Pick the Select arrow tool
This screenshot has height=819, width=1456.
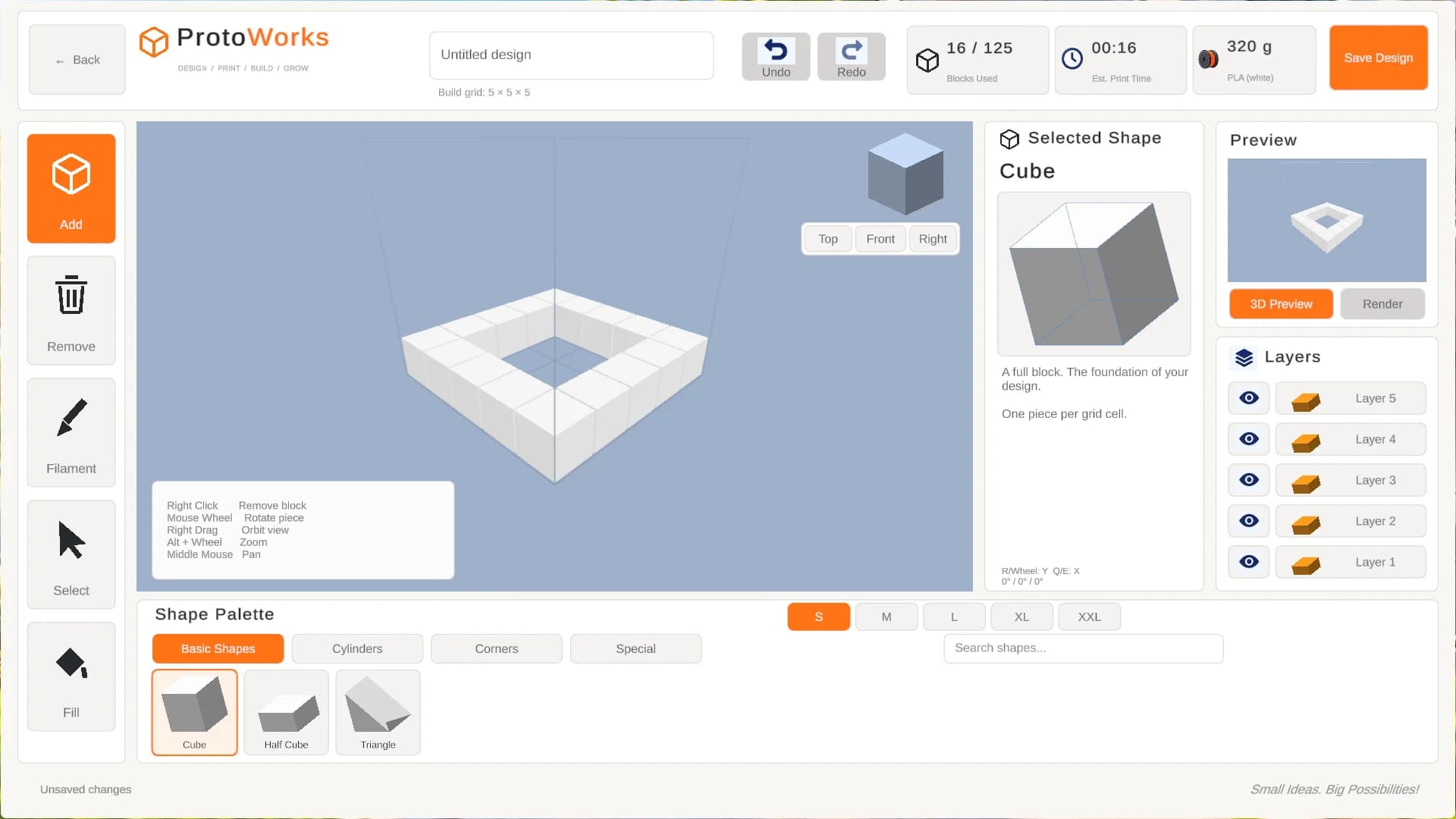coord(71,554)
